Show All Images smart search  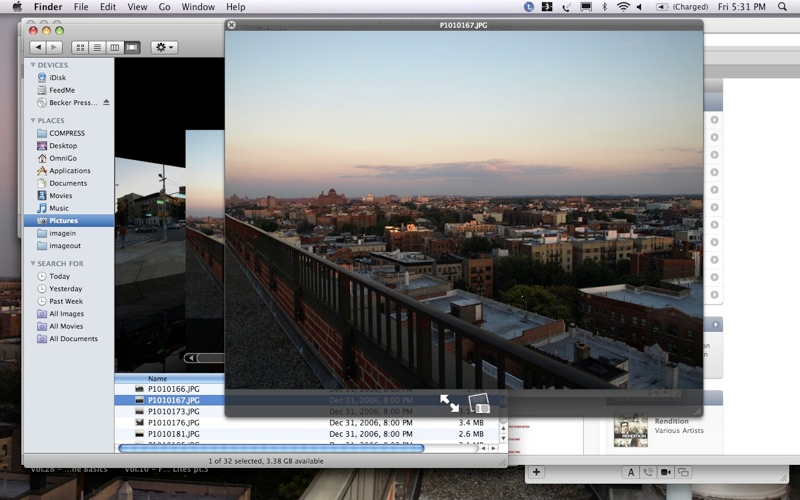point(68,314)
